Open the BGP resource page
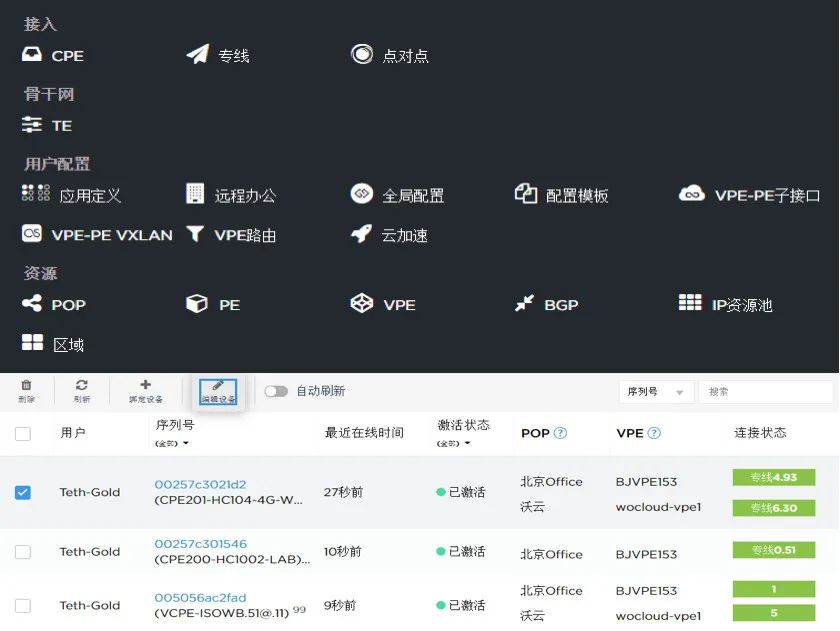Viewport: 840px width, 631px height. click(x=546, y=305)
